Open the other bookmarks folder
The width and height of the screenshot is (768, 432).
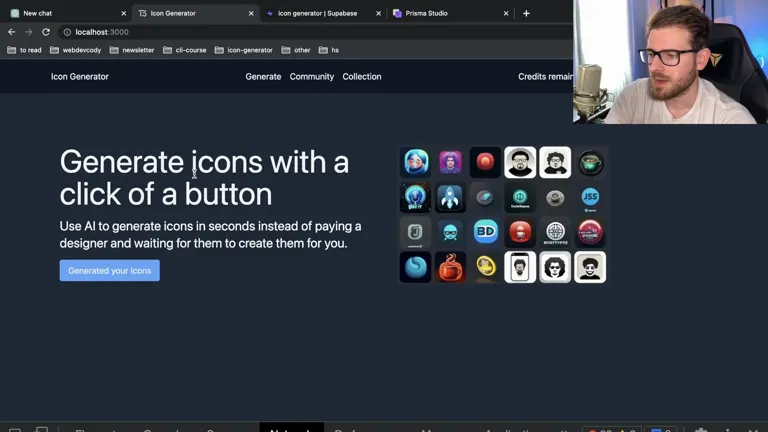[296, 50]
